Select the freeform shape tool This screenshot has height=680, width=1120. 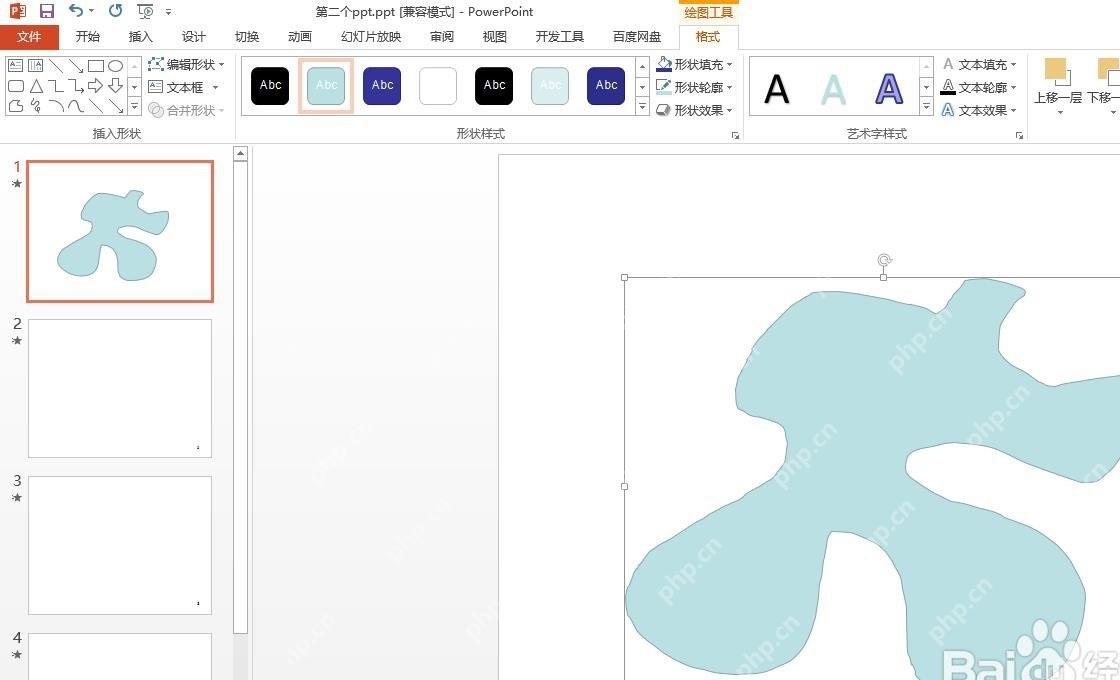coord(15,106)
